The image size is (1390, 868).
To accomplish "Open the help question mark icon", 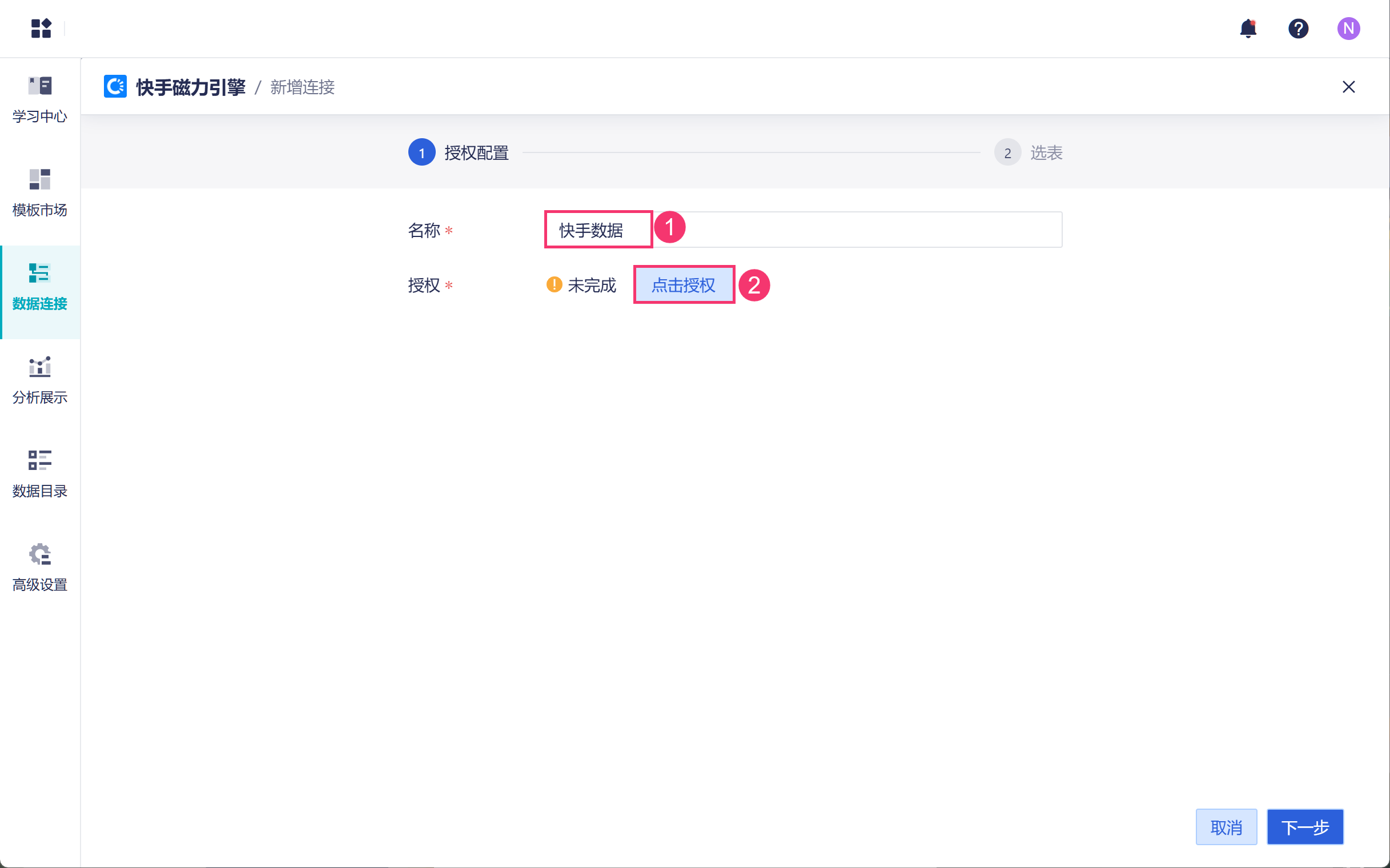I will pyautogui.click(x=1297, y=28).
